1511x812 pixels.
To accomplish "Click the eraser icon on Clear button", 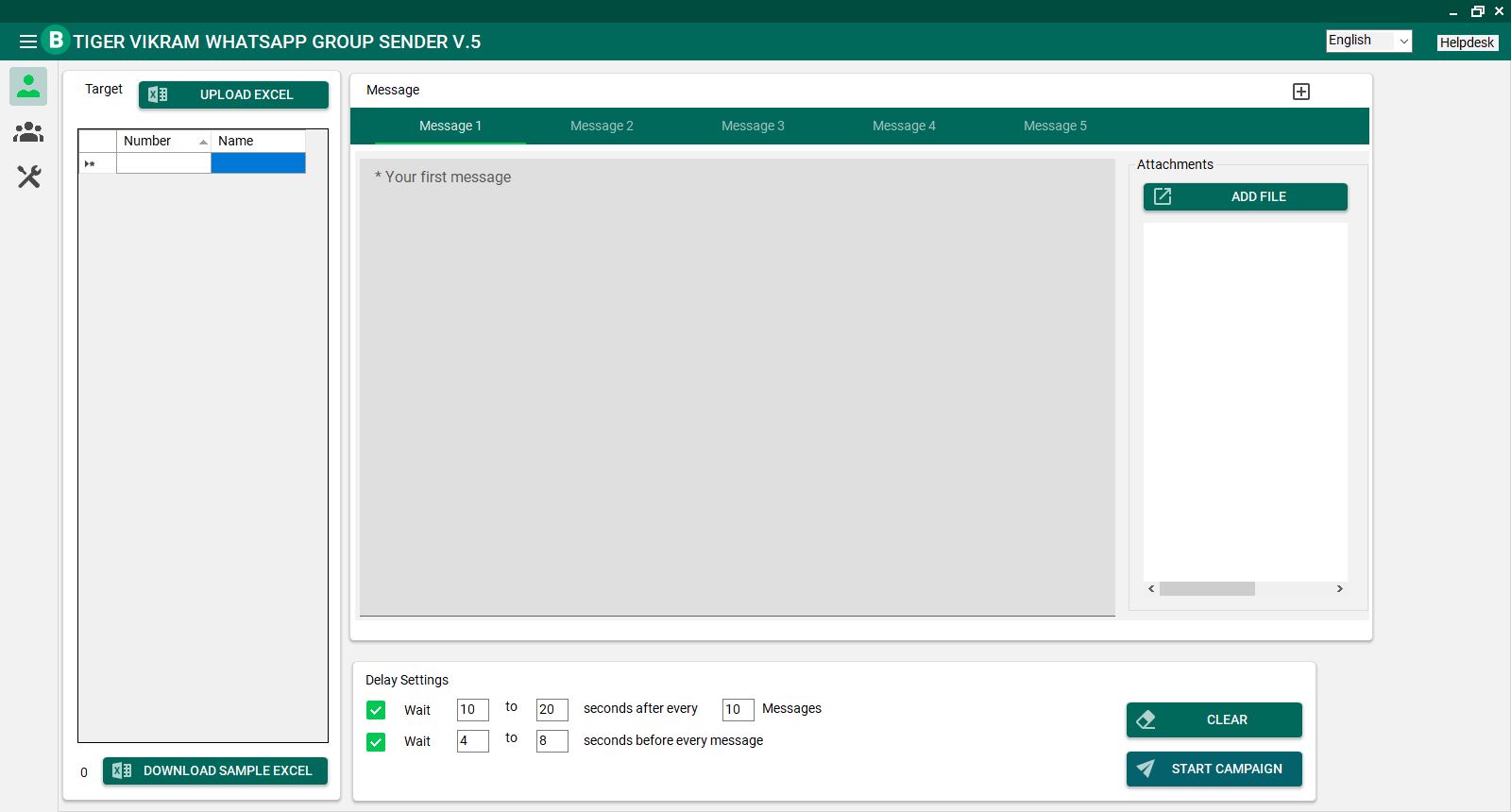I will 1146,719.
